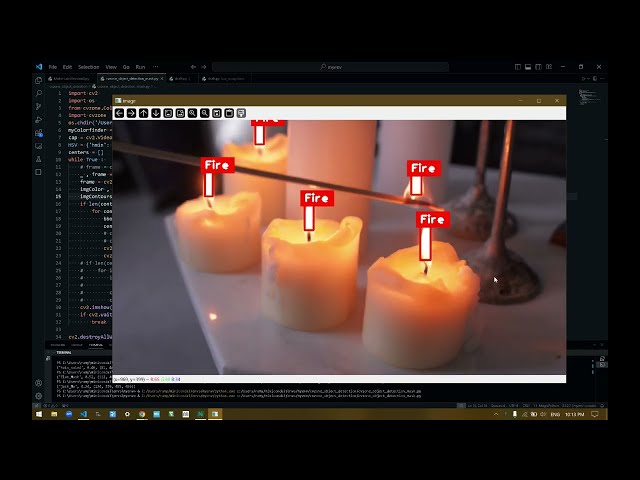Pan image up in image window toolbar
Image resolution: width=640 pixels, height=480 pixels.
(x=144, y=113)
